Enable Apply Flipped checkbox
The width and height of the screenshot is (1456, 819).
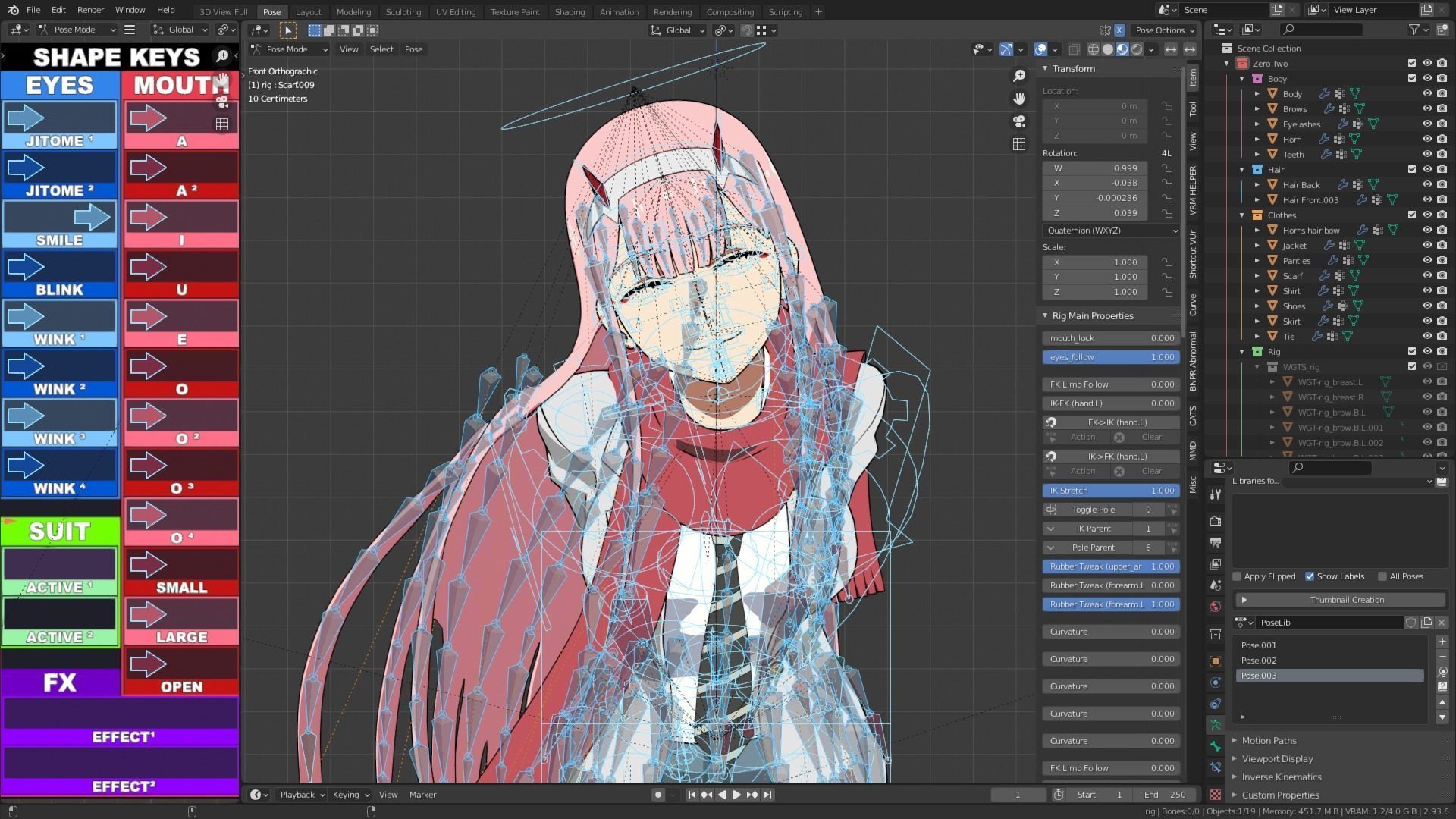coord(1237,576)
